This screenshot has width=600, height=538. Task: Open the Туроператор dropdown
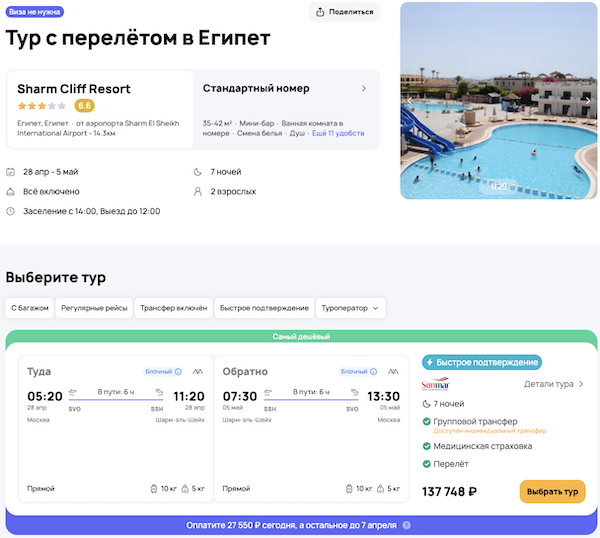coord(351,308)
